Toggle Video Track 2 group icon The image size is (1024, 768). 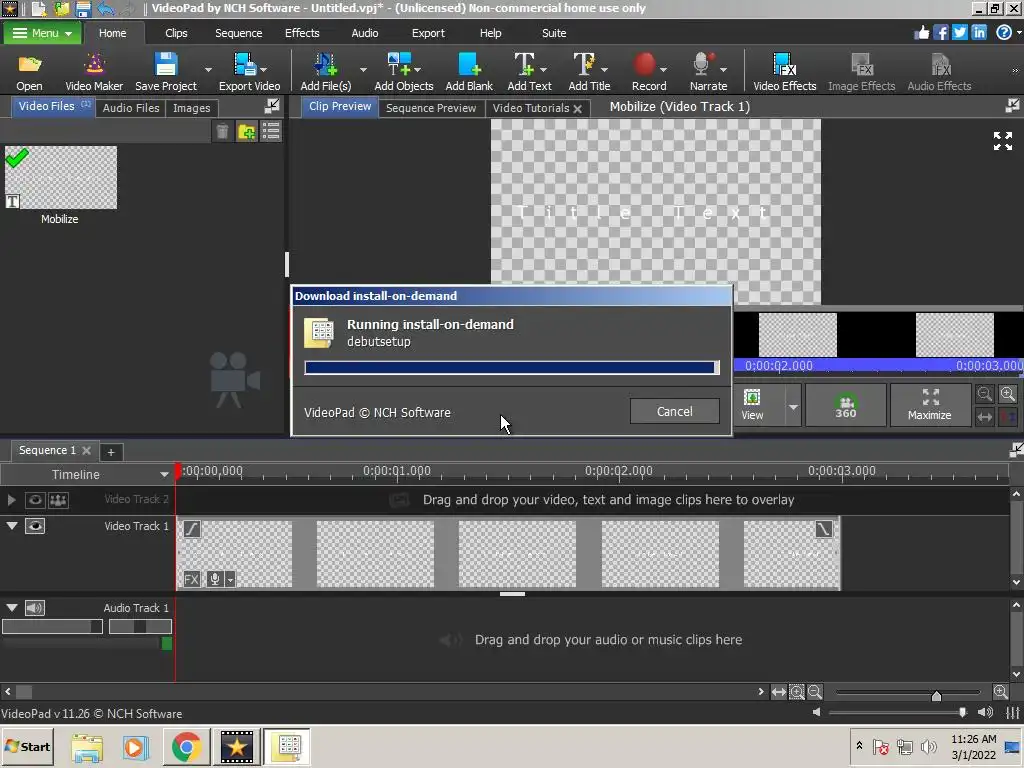(58, 500)
